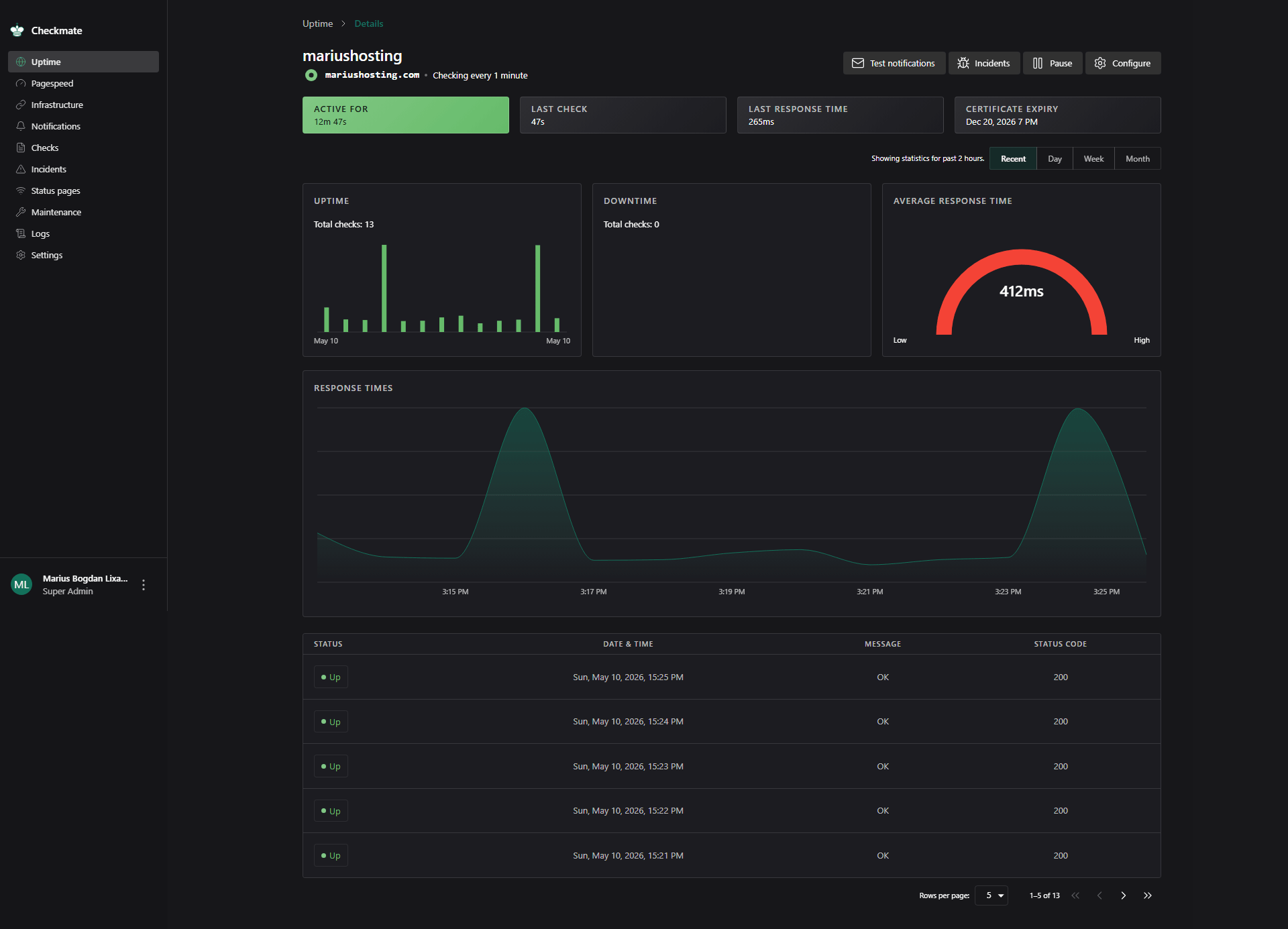Image resolution: width=1288 pixels, height=929 pixels.
Task: Click the Maintenance wrench icon
Action: coord(21,212)
